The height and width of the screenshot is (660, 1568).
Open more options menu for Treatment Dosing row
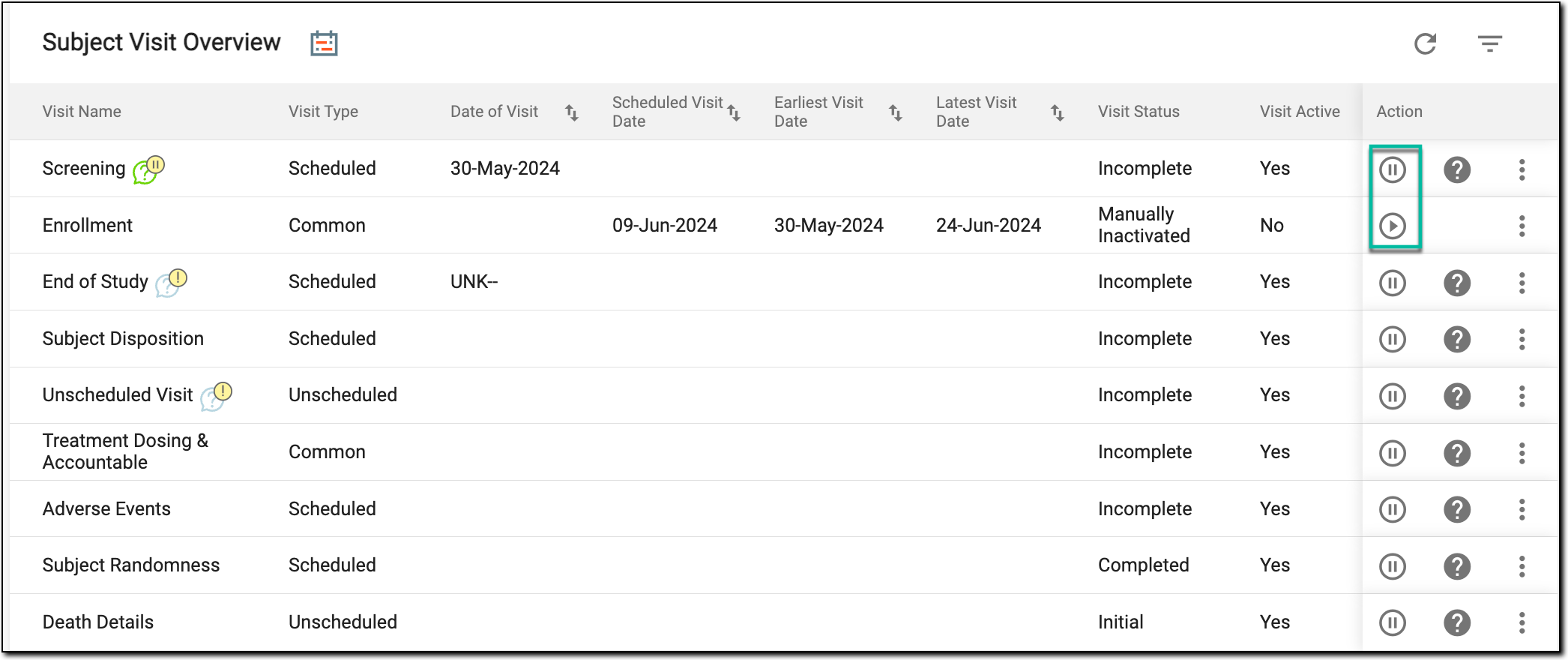pyautogui.click(x=1522, y=453)
